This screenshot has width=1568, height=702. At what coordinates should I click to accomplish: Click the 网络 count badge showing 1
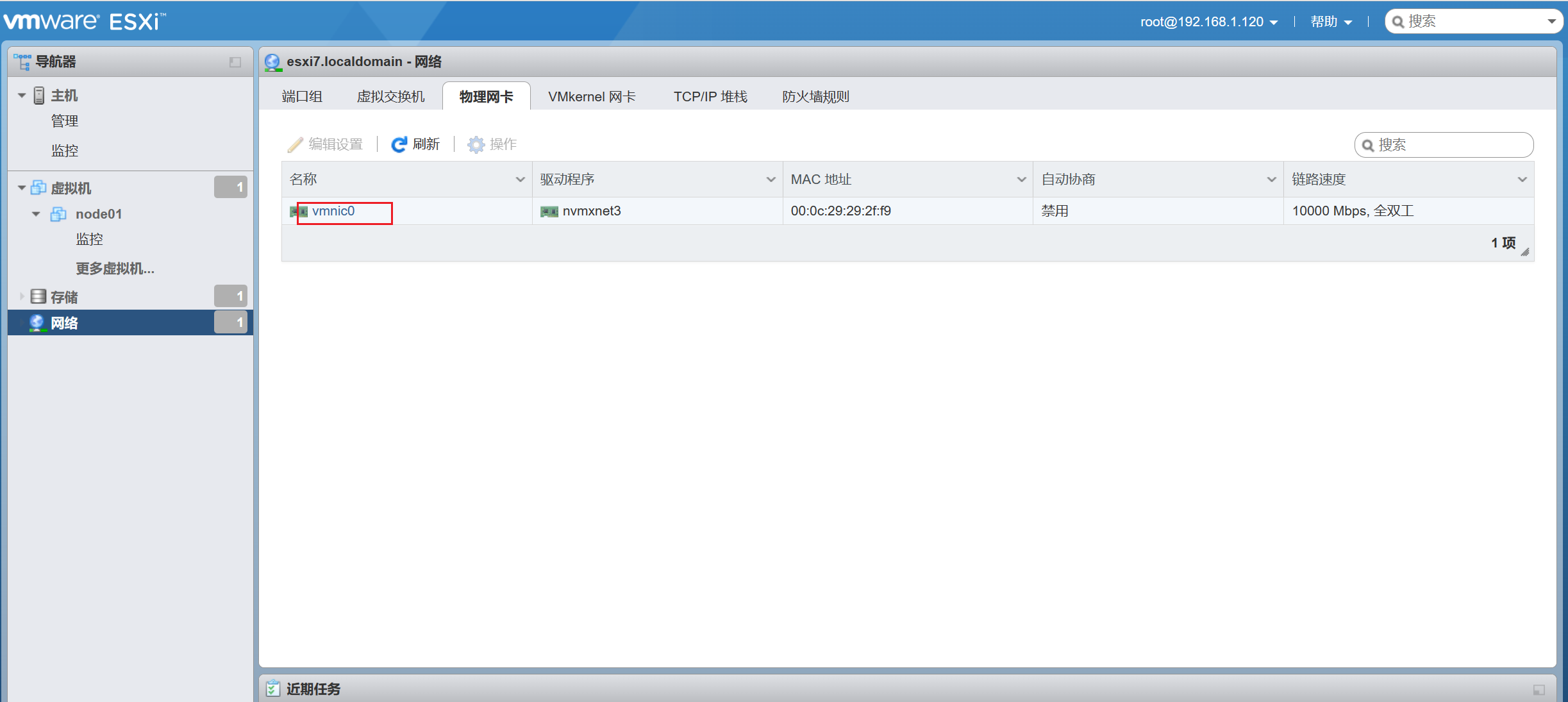click(x=231, y=322)
